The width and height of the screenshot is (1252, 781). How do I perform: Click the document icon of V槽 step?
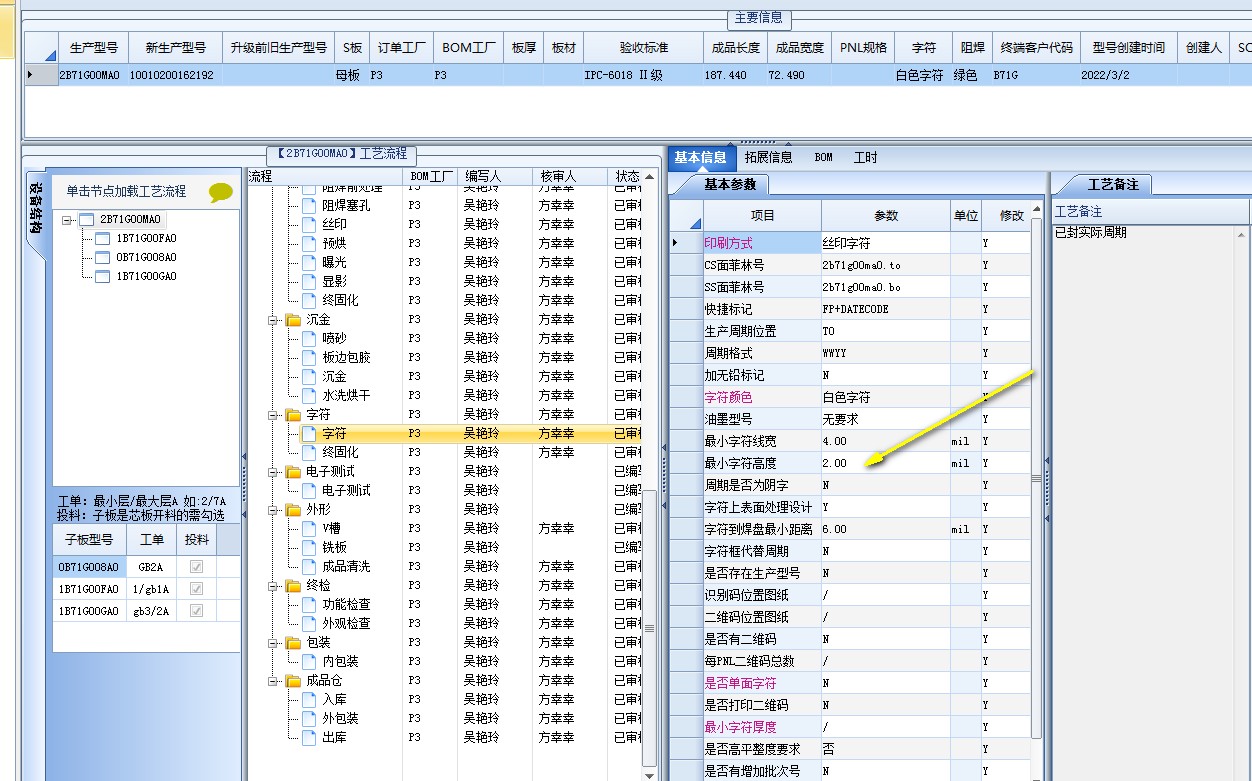coord(309,528)
